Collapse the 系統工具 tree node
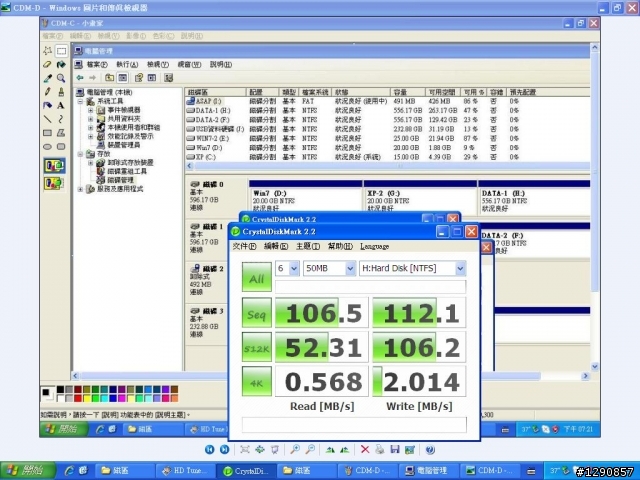Screen dimensions: 640x480 (80, 101)
